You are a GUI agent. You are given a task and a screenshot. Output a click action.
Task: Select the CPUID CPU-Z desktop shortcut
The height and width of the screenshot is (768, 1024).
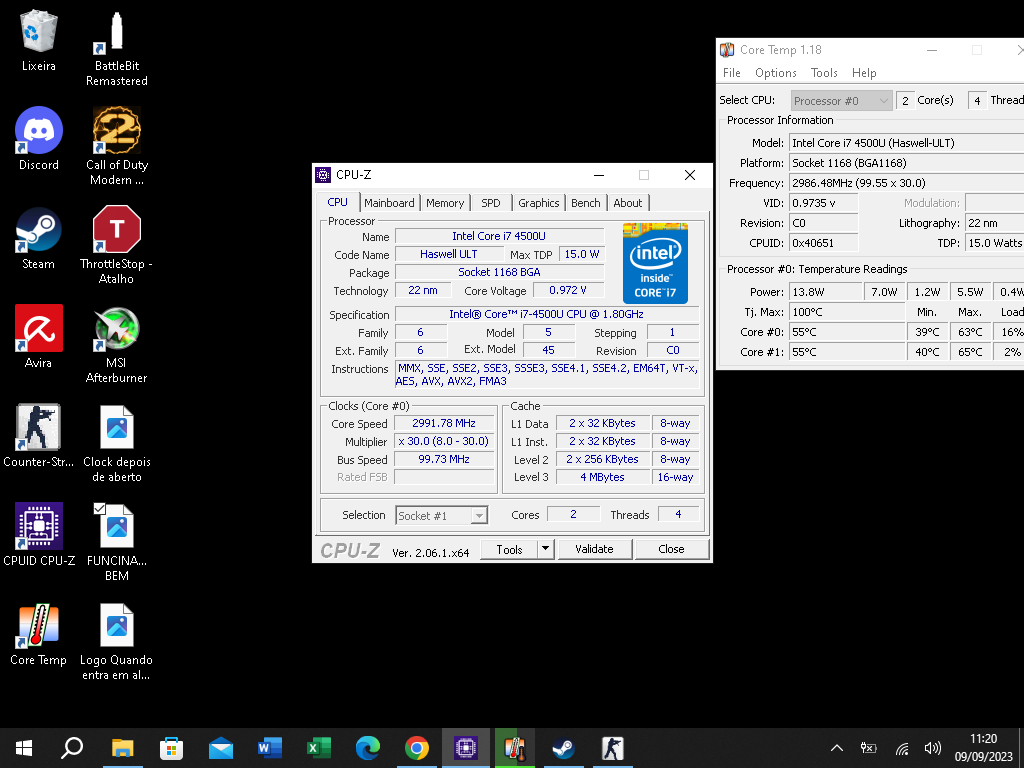point(39,535)
